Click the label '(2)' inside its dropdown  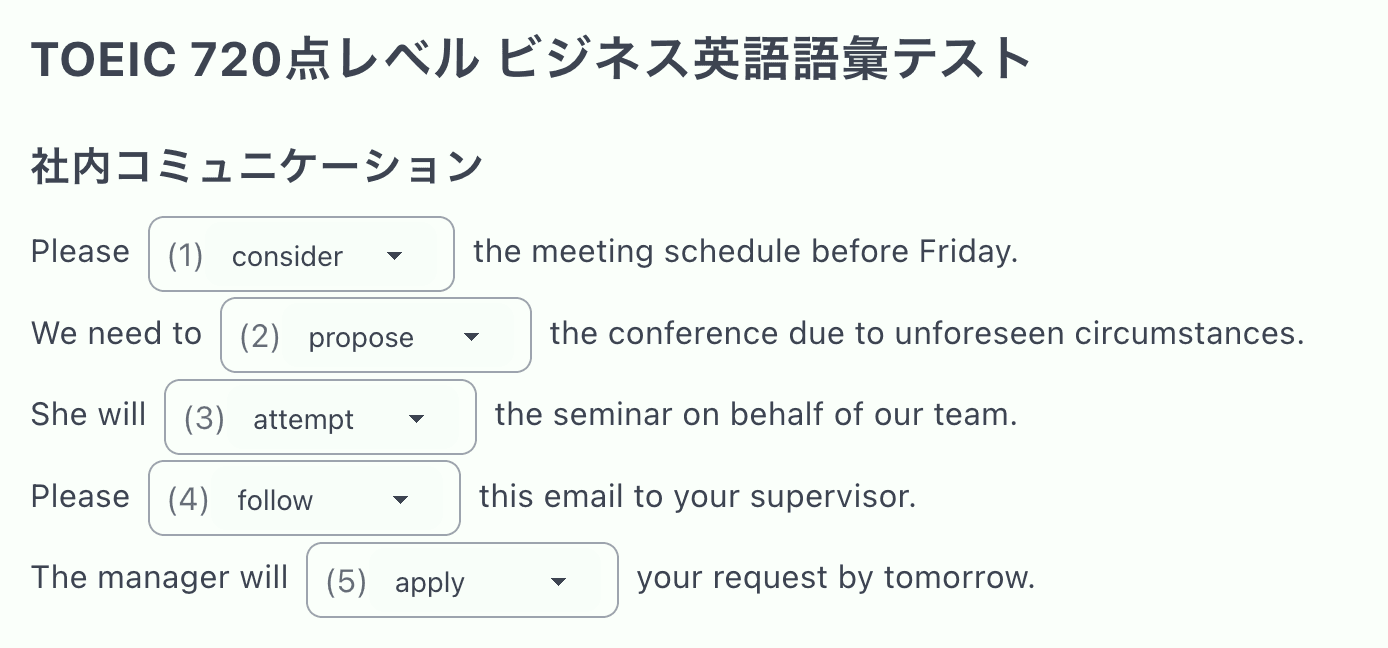258,337
